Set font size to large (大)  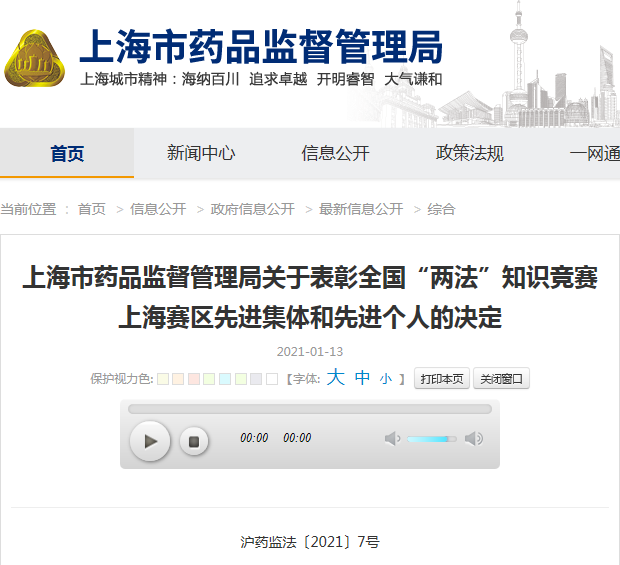[336, 378]
